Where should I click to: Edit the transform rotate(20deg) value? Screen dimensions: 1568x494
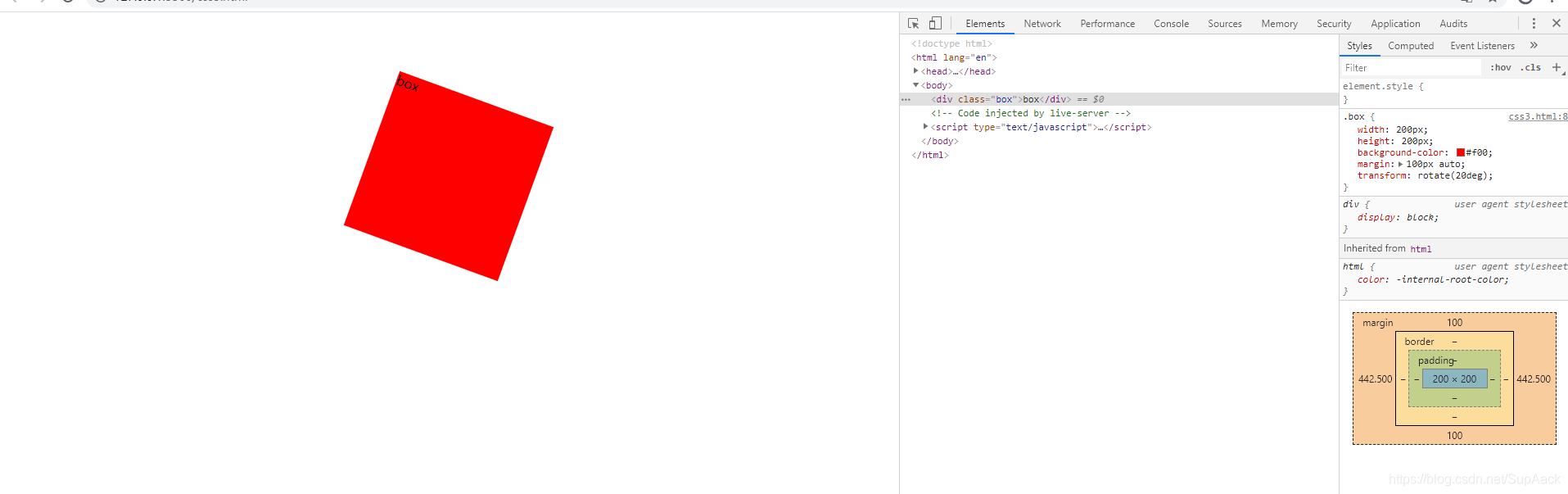[1455, 176]
